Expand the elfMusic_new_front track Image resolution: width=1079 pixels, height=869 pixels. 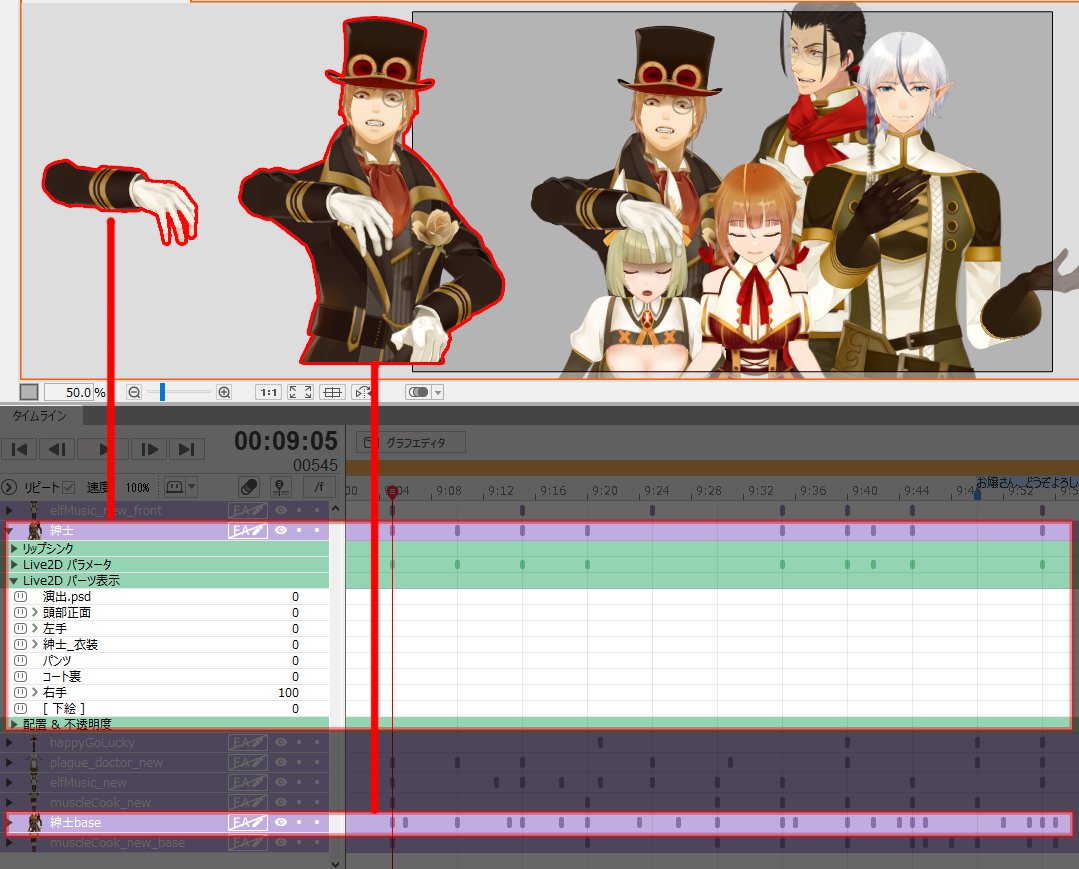click(x=9, y=511)
